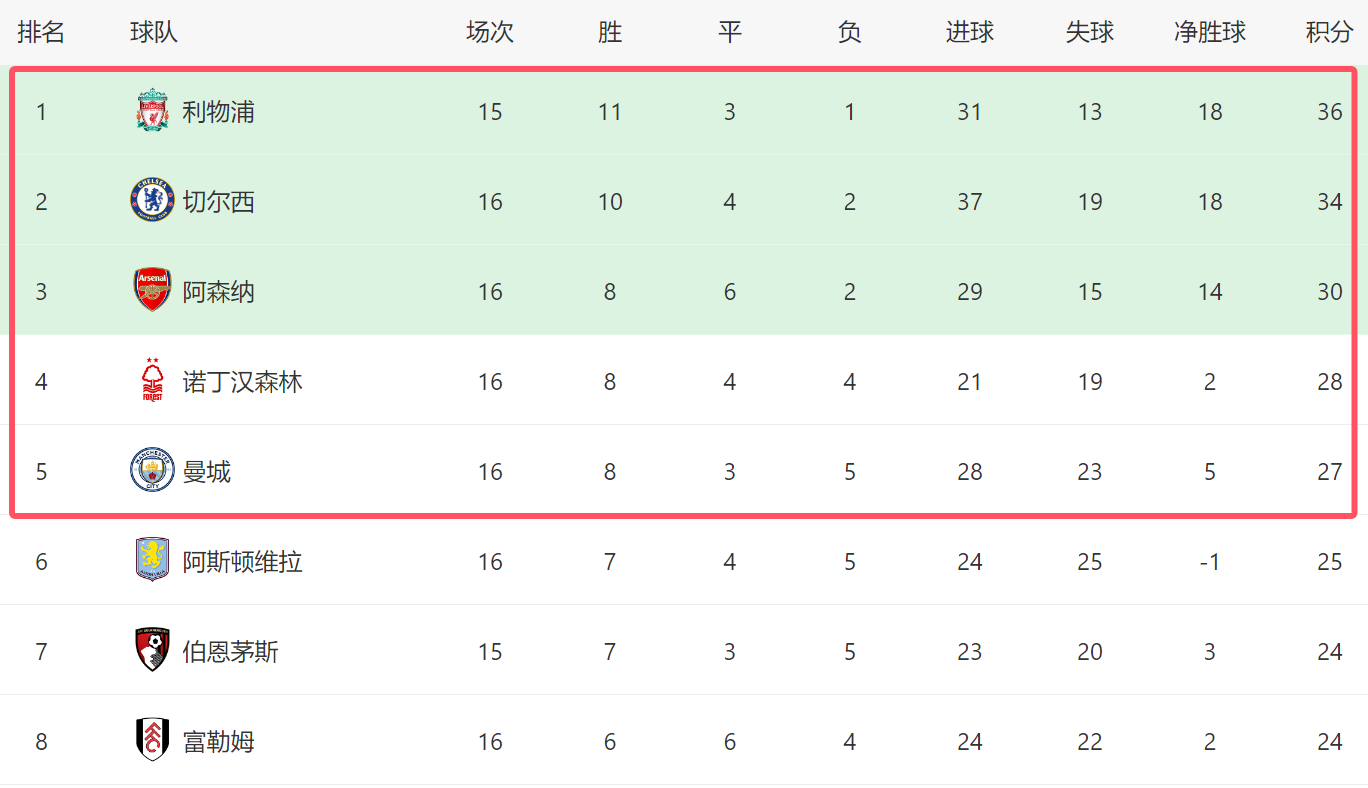
Task: Click the Manchester City crest icon
Action: click(152, 471)
